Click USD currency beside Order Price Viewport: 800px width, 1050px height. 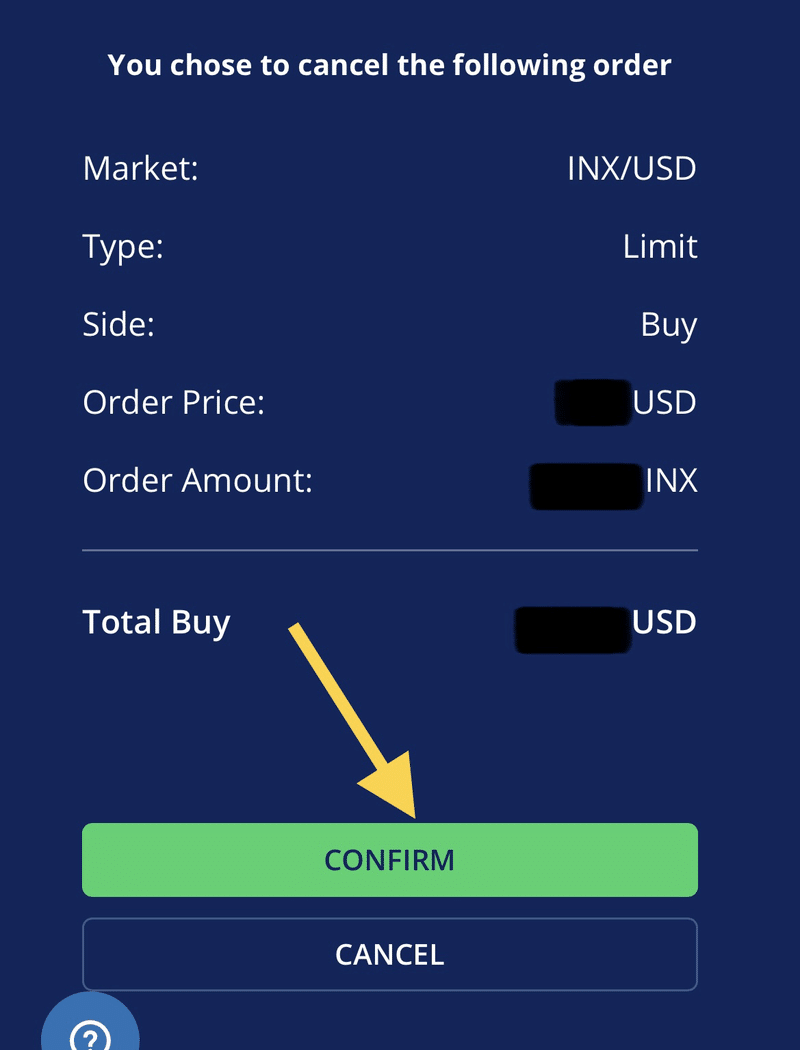coord(665,402)
